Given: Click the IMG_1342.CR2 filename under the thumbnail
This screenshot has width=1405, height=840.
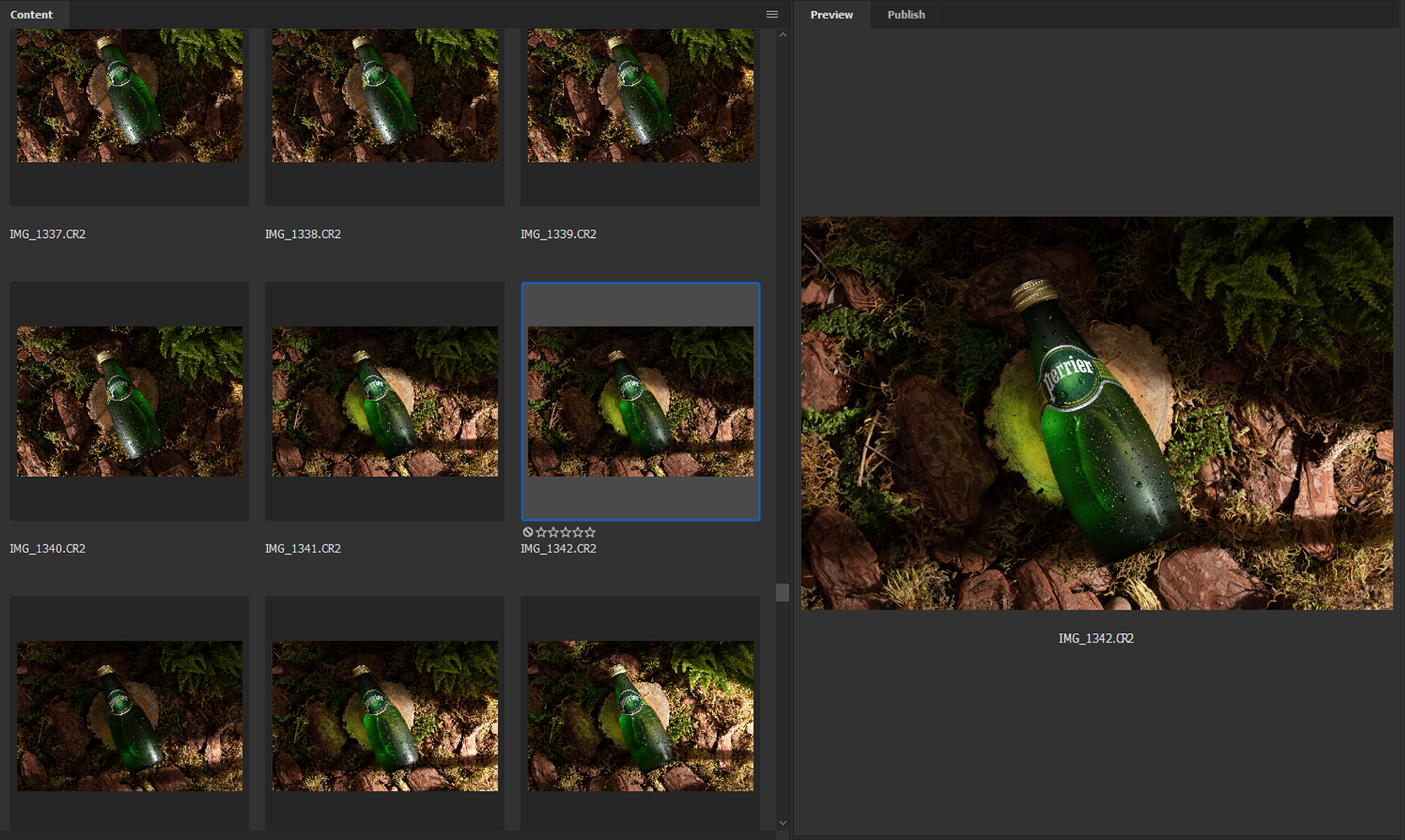Looking at the screenshot, I should 558,549.
